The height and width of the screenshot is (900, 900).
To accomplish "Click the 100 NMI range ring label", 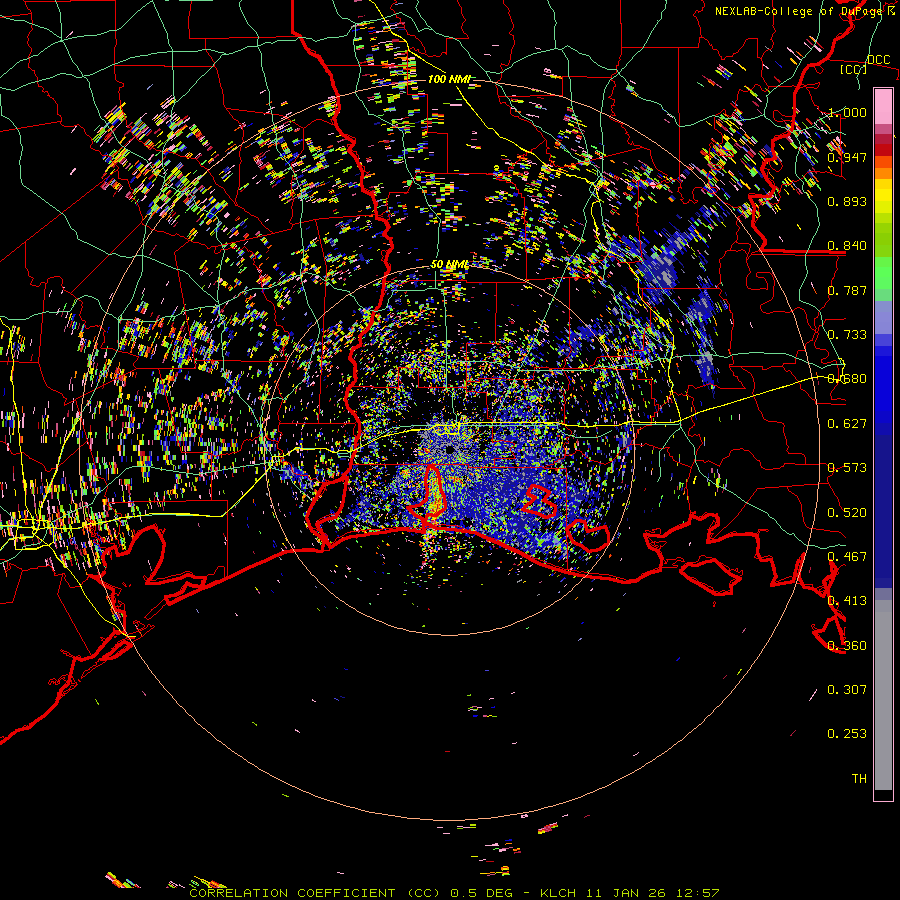I will [x=449, y=79].
